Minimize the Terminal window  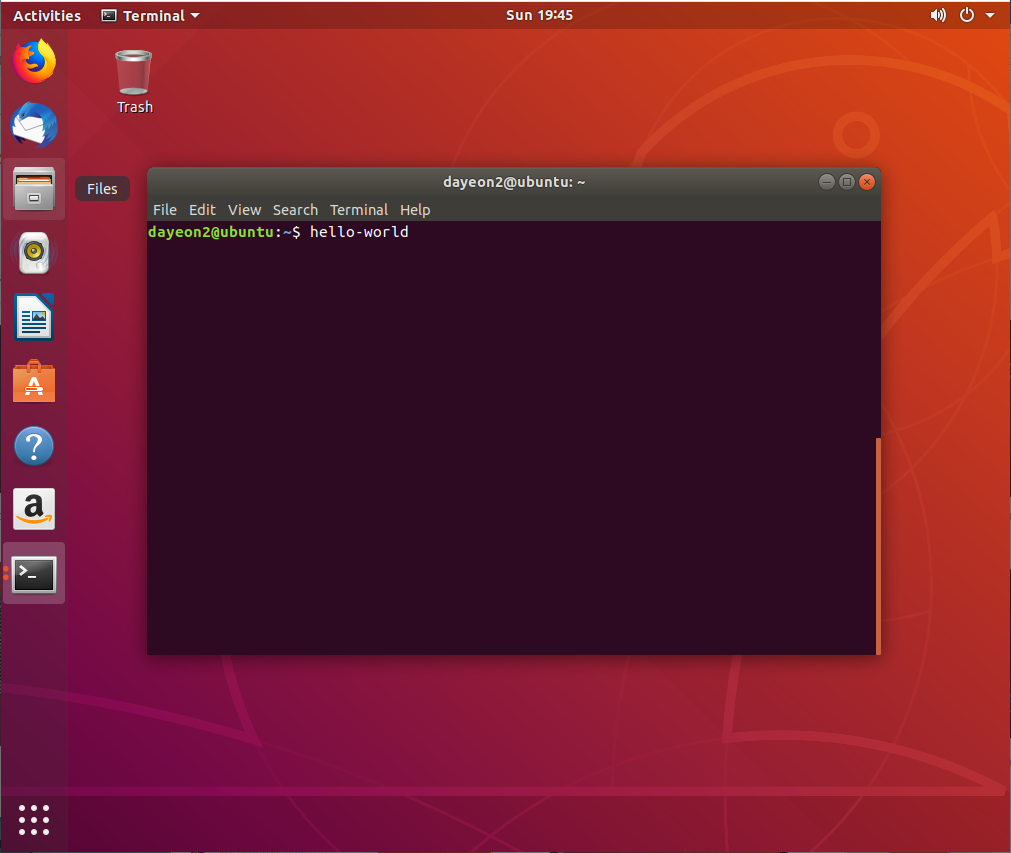[827, 182]
